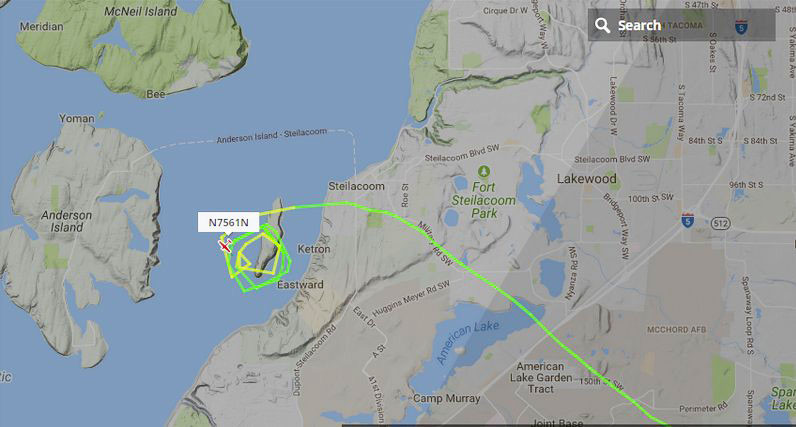Click the yellow circling flight track loop
796x427 pixels.
(x=257, y=255)
